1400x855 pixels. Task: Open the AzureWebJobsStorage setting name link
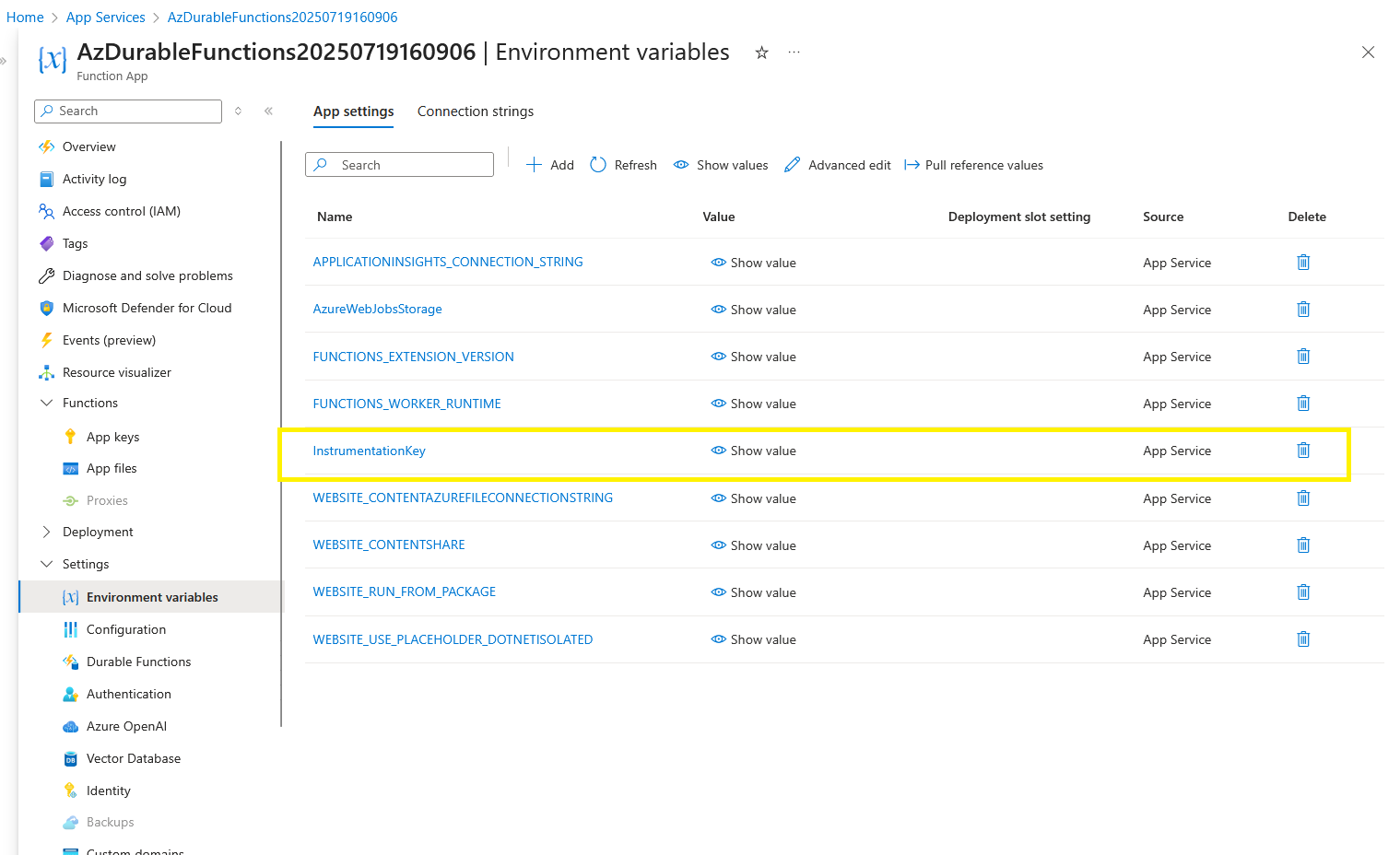377,309
